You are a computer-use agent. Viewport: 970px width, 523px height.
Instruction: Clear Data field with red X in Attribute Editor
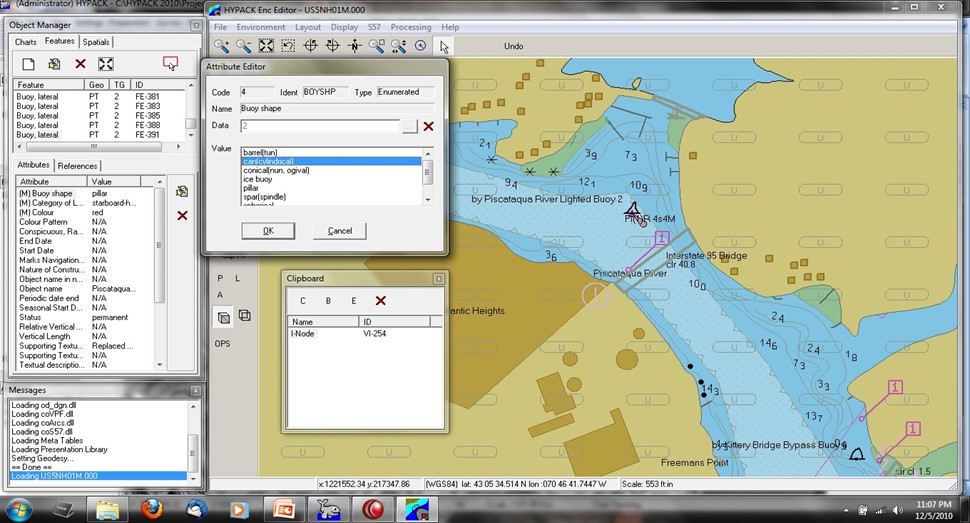coord(428,126)
